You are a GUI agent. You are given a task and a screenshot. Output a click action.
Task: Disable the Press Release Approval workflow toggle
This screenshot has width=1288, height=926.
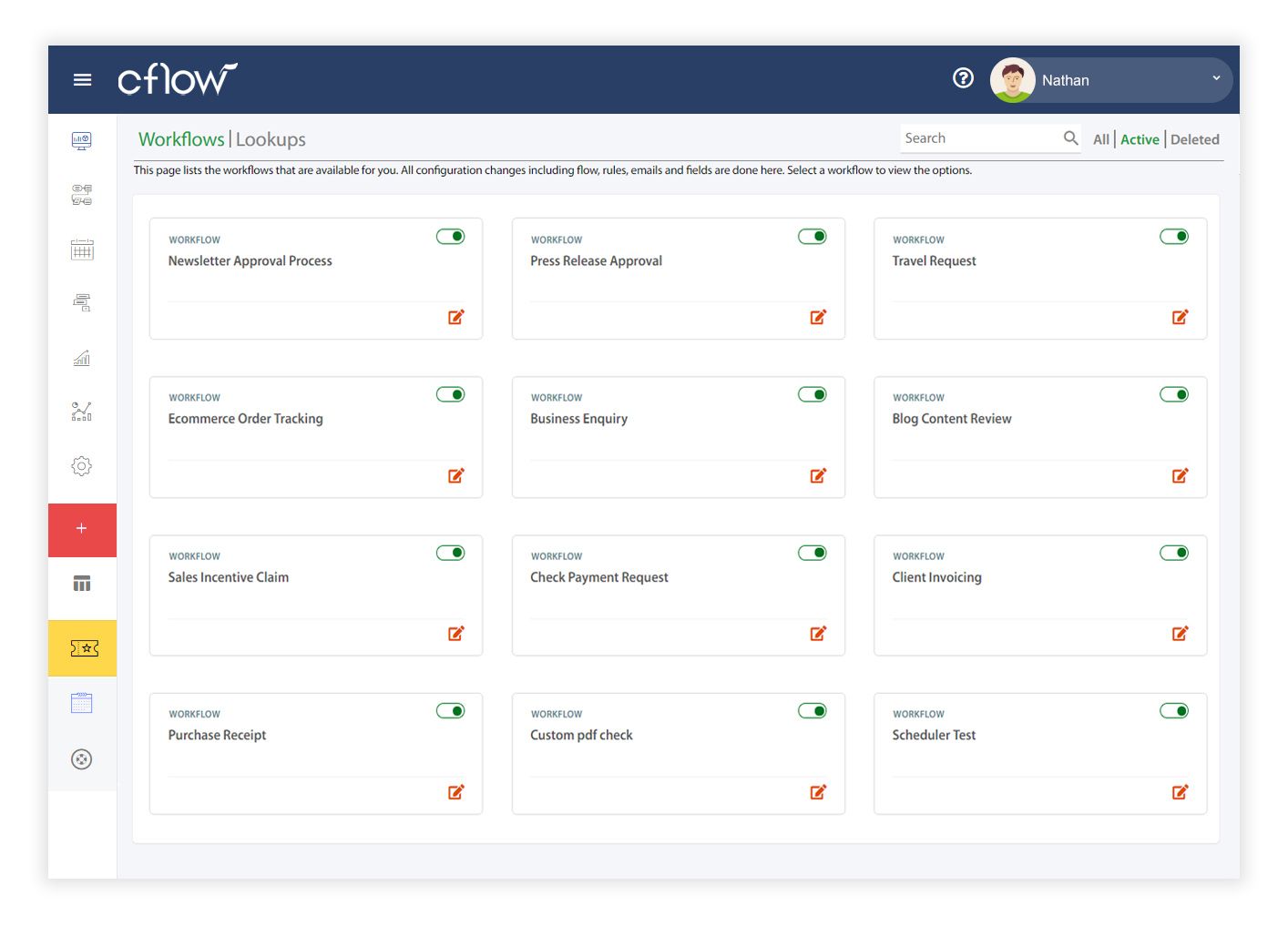(x=812, y=237)
